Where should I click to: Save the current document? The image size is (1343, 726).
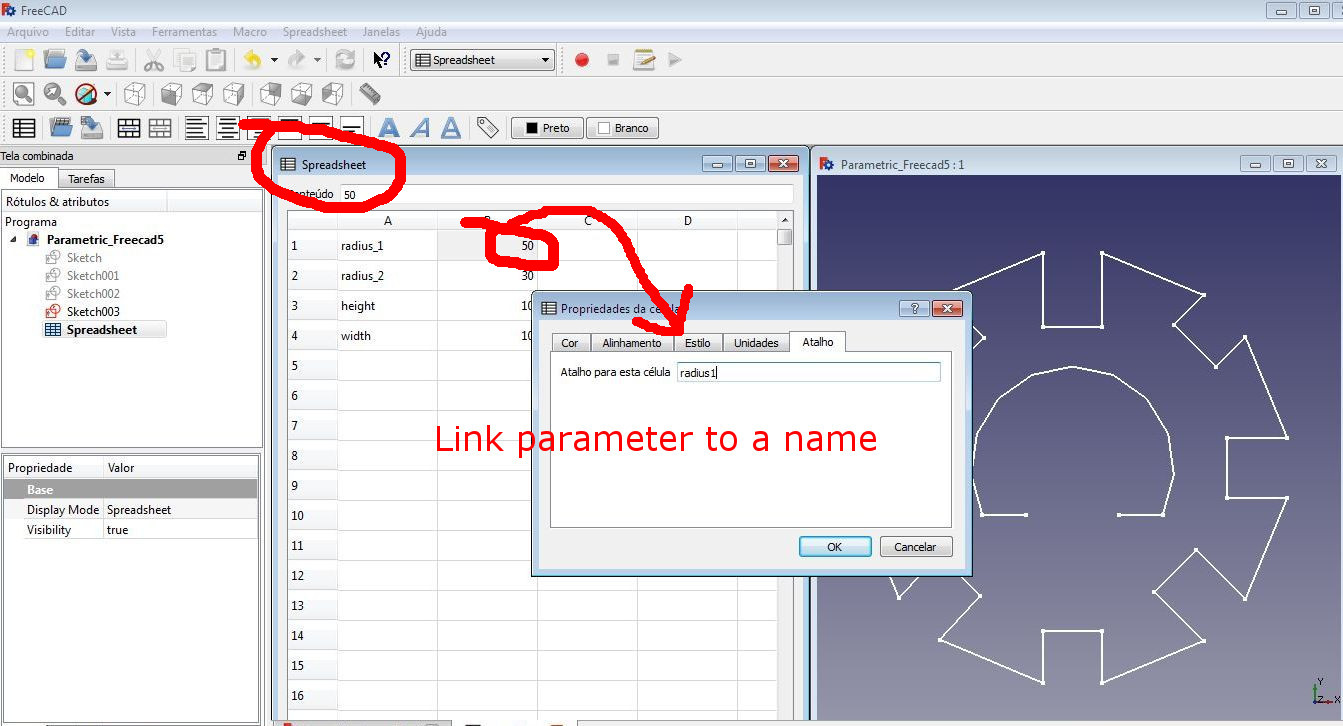click(x=86, y=60)
